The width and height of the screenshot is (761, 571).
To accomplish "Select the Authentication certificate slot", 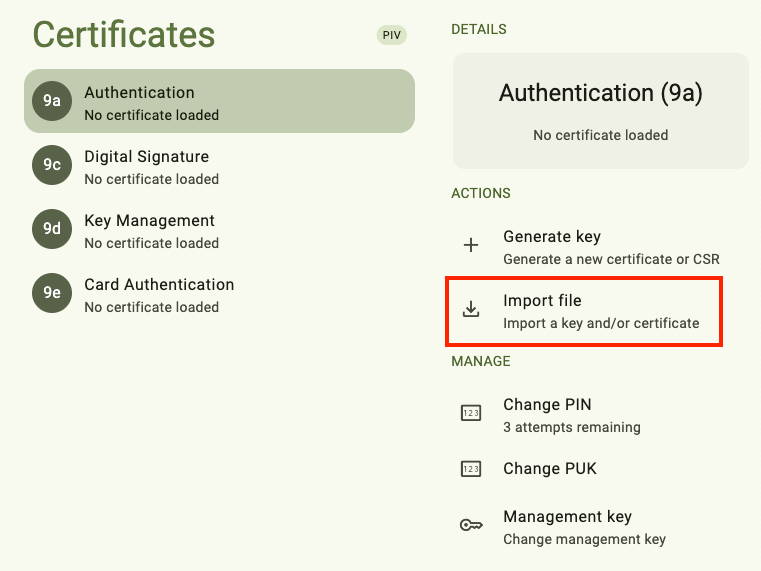I will click(220, 101).
